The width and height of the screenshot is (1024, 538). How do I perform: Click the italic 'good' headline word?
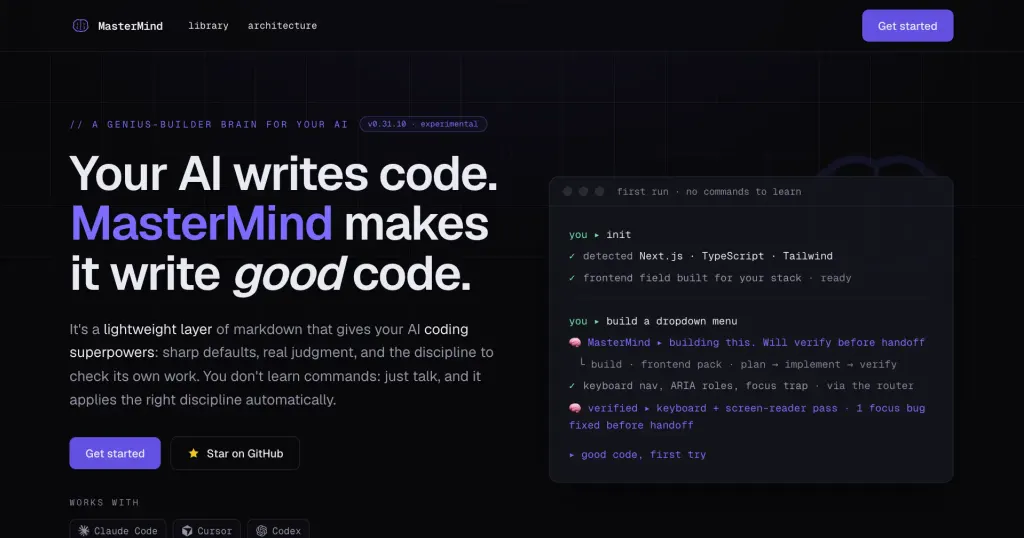coord(289,274)
